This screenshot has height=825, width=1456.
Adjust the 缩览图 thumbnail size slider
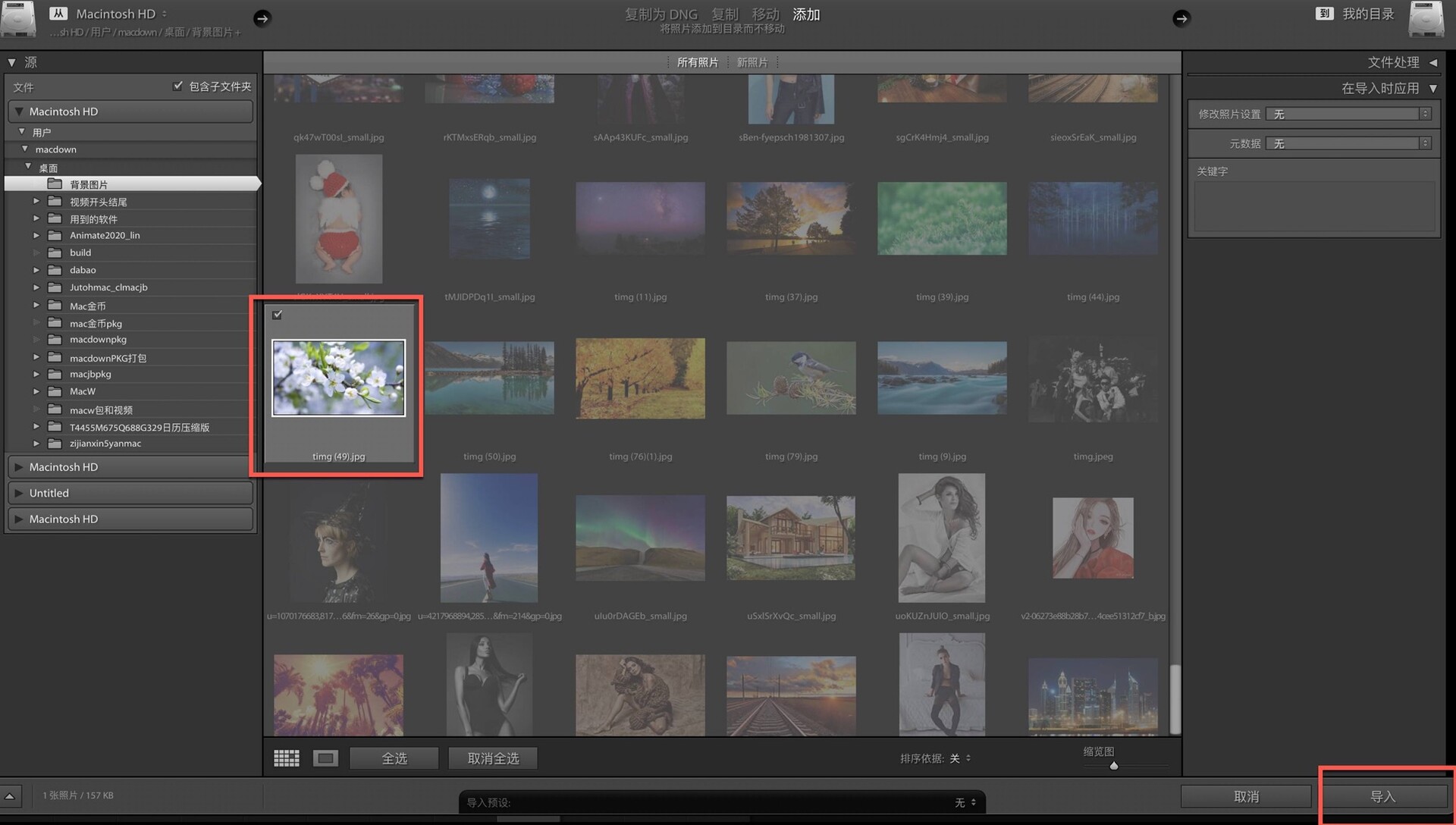[x=1114, y=766]
